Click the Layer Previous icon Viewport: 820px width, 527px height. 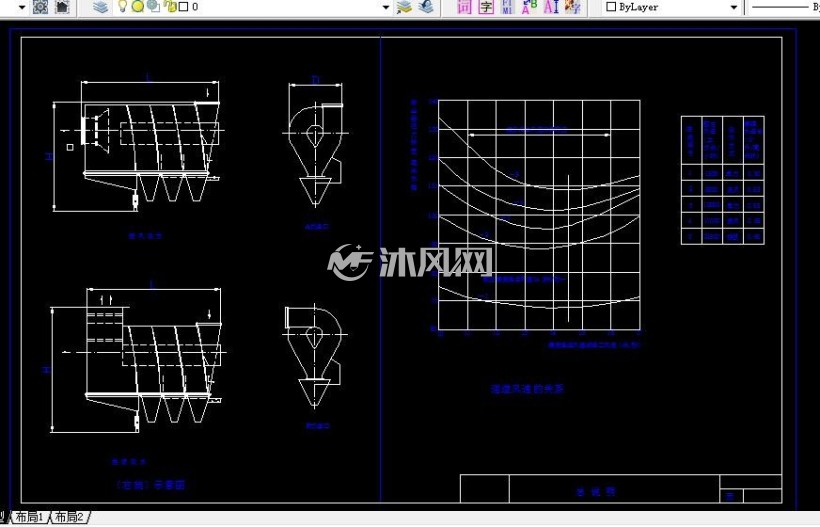tap(426, 7)
